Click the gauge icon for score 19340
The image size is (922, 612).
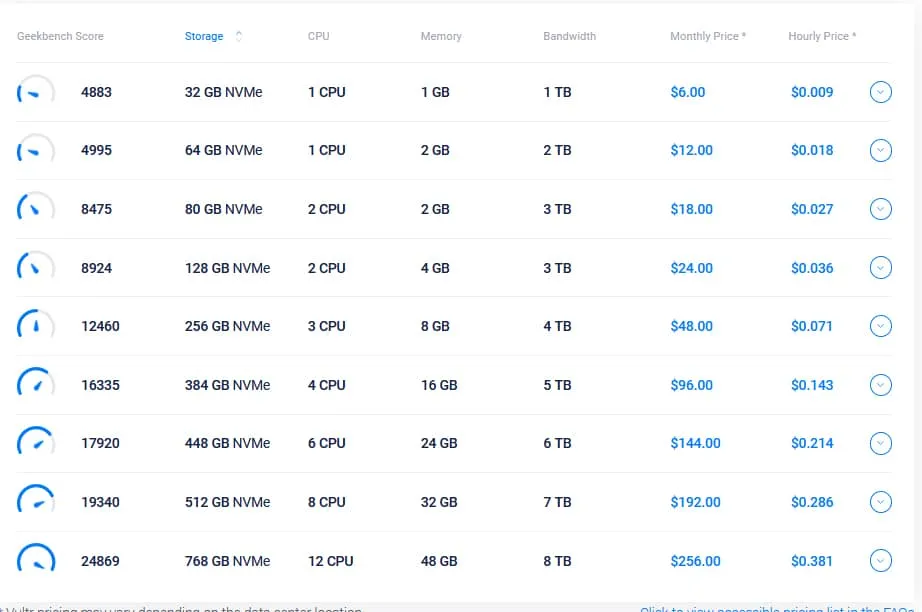(36, 502)
